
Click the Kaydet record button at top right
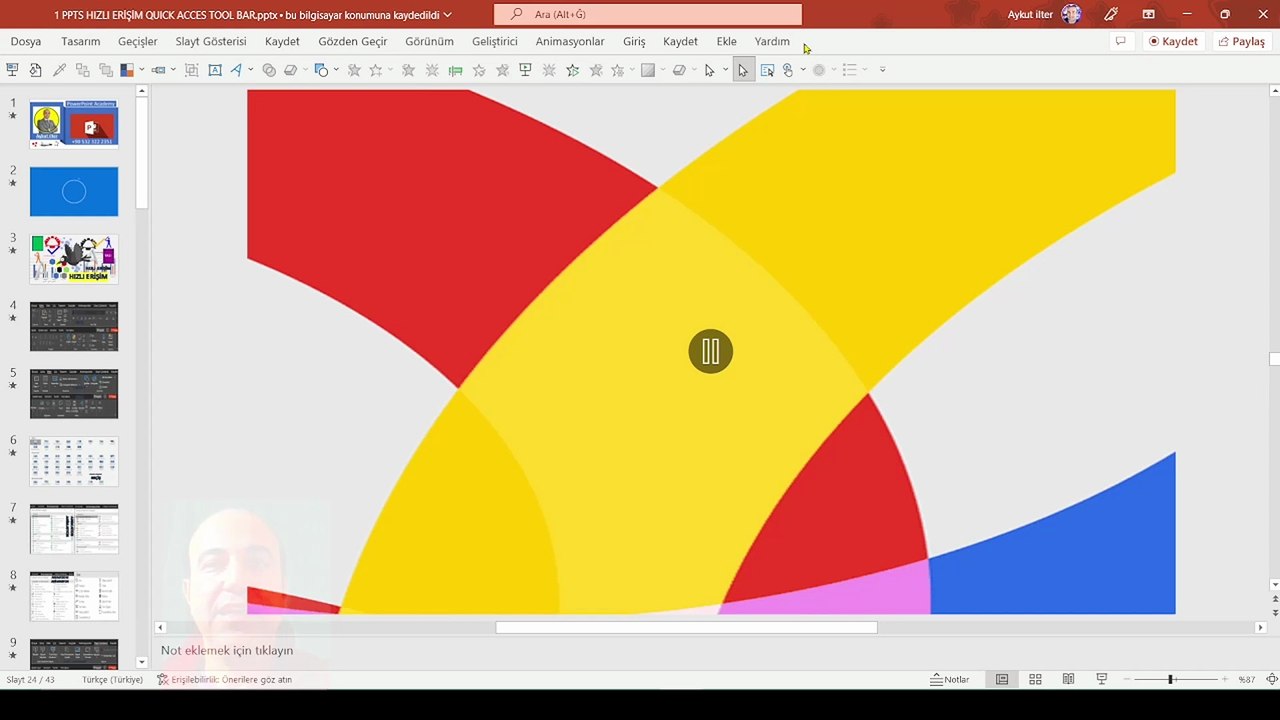[x=1173, y=42]
